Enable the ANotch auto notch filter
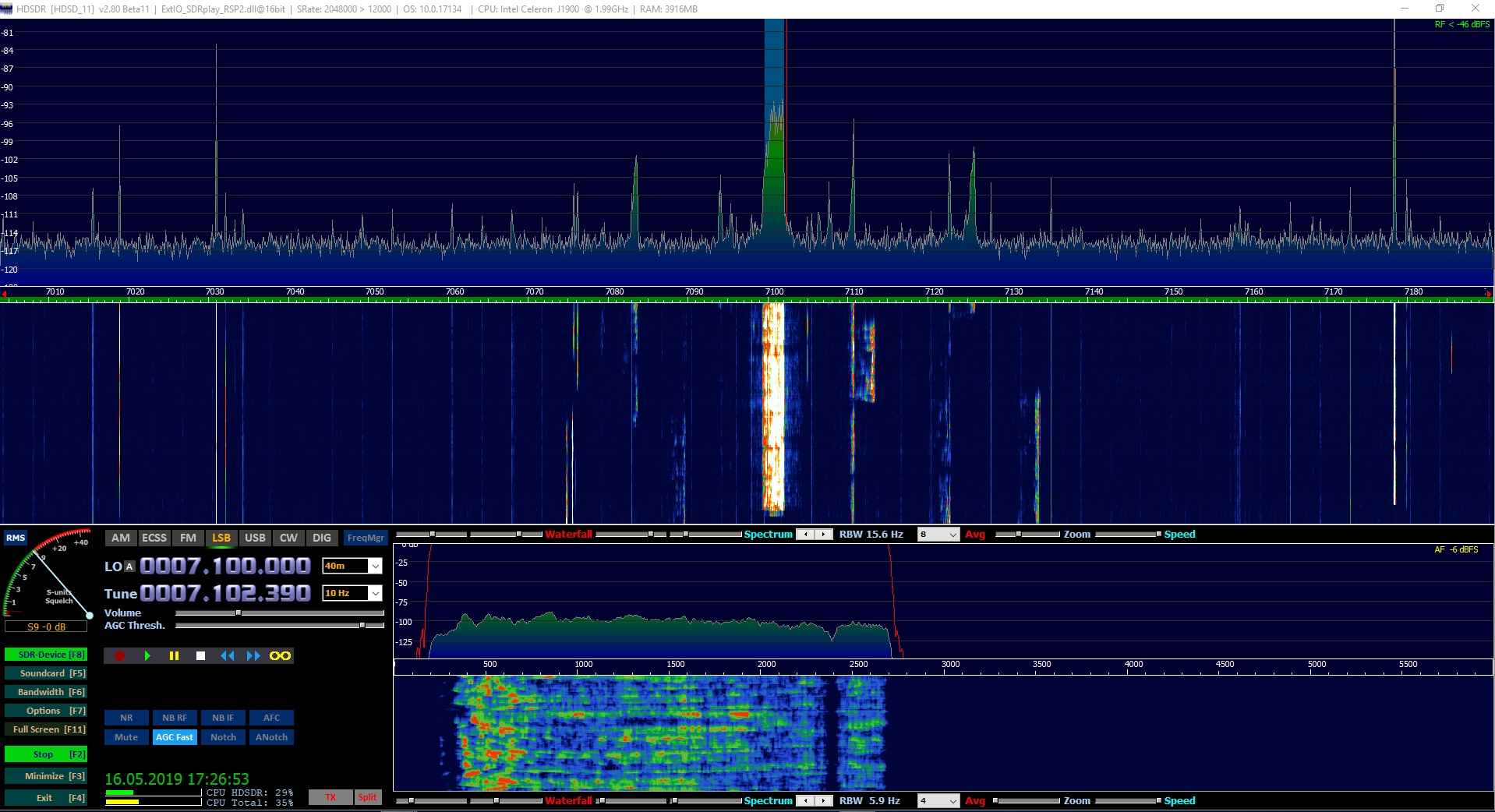This screenshot has width=1495, height=812. (x=271, y=737)
